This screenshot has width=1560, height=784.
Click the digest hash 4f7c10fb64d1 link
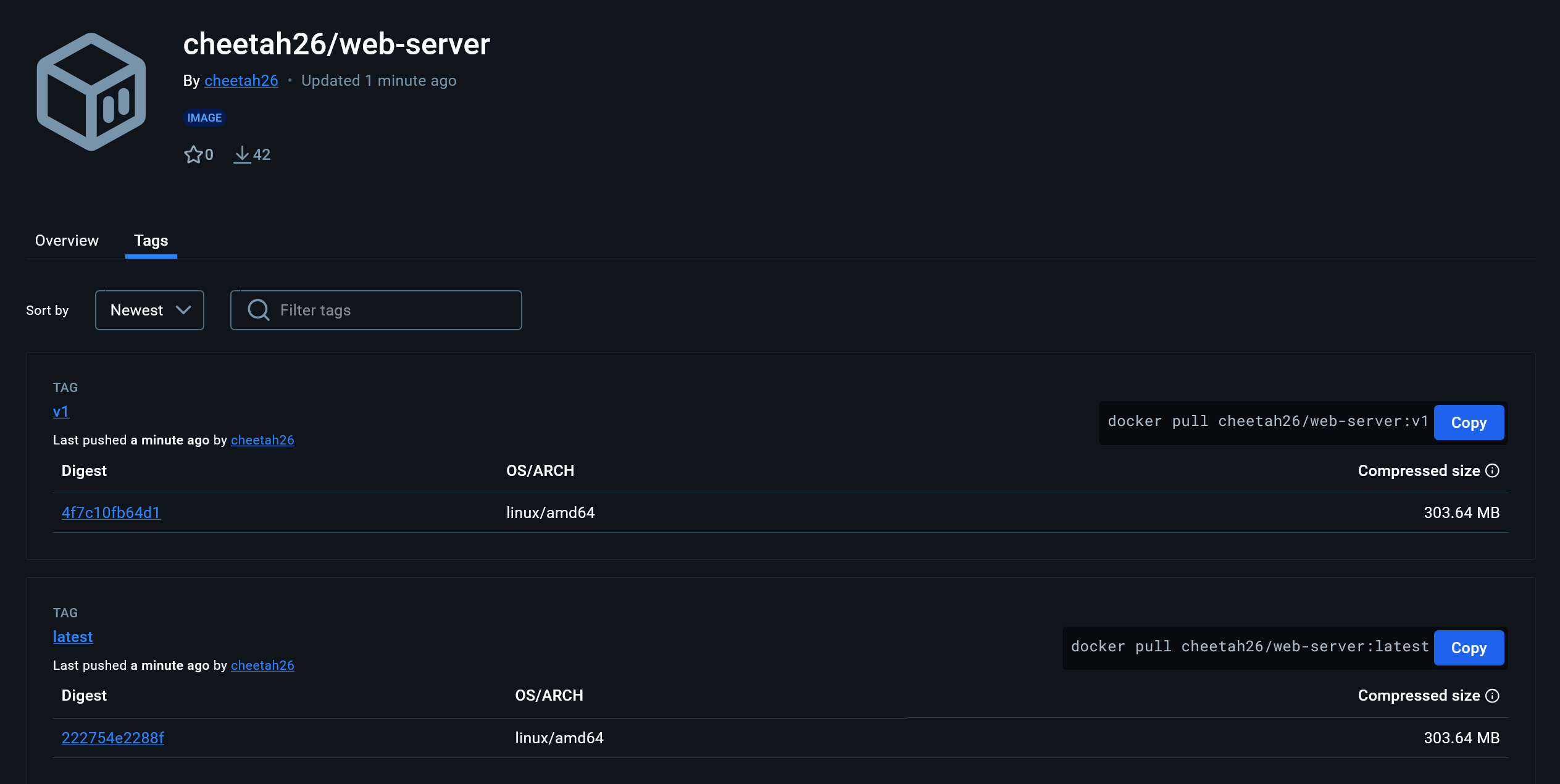coord(111,512)
